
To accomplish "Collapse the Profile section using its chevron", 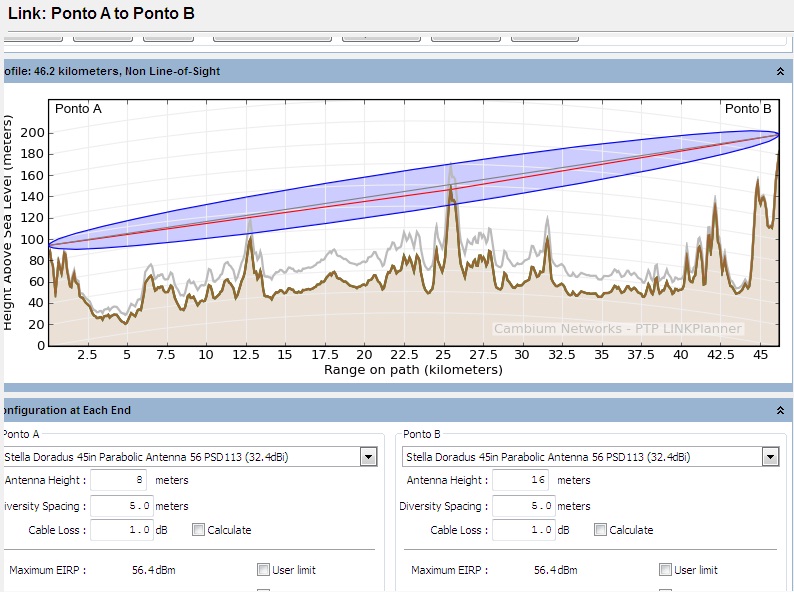I will [779, 72].
